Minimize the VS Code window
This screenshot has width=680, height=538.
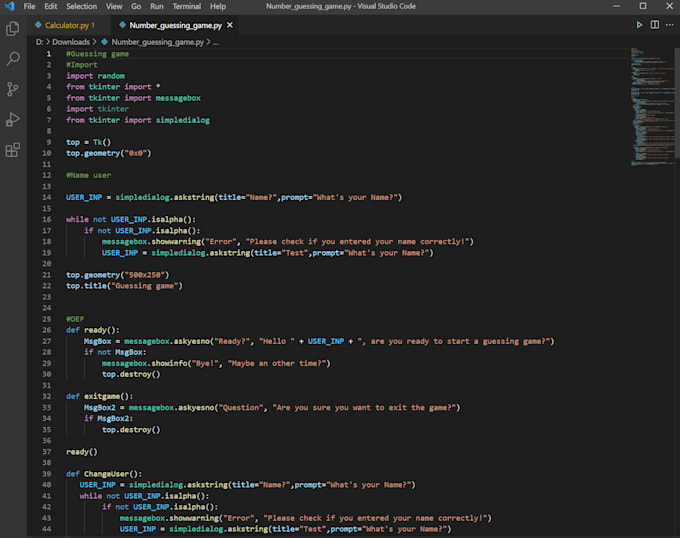coord(616,6)
